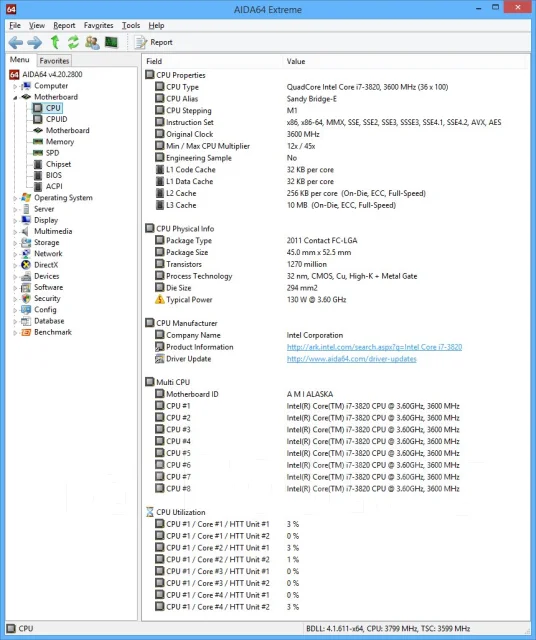Select the Chipset tree item

[x=58, y=164]
